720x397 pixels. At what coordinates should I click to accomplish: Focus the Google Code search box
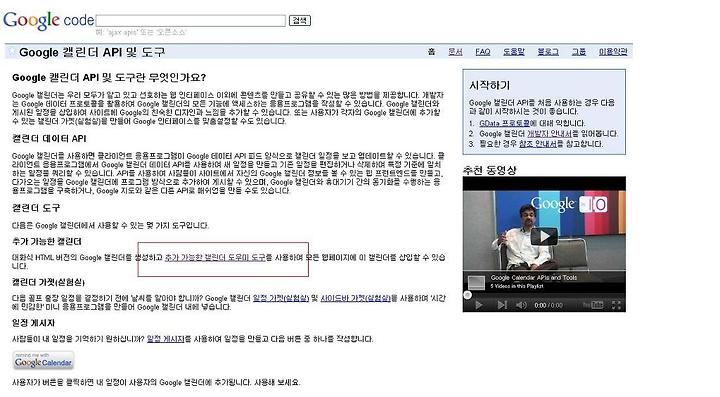point(191,21)
